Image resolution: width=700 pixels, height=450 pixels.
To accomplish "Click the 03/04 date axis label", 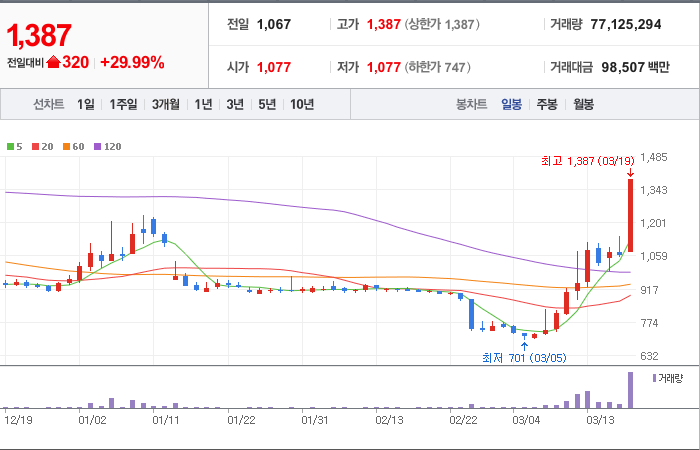I will (x=526, y=420).
